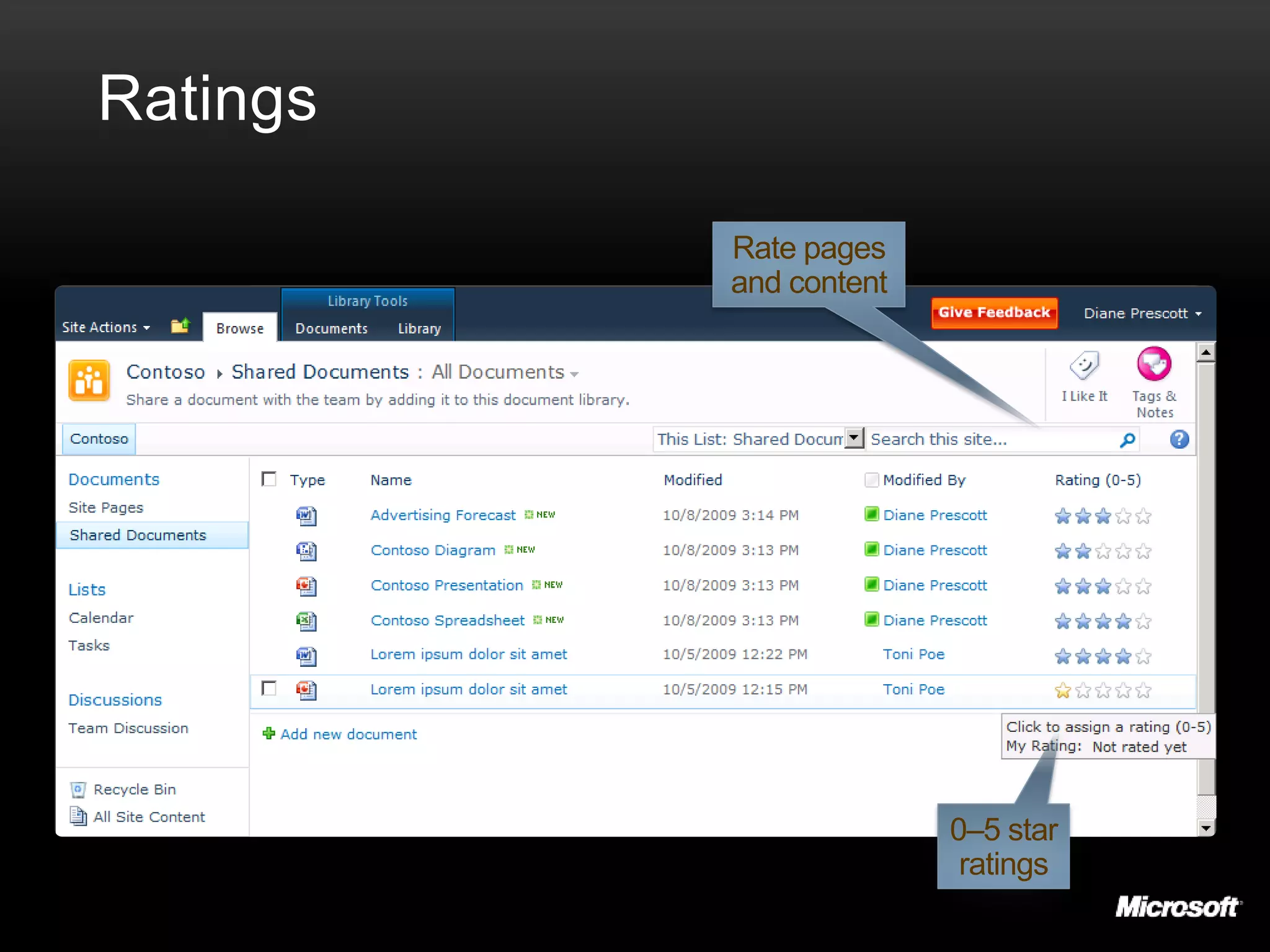Viewport: 1270px width, 952px height.
Task: Click the scrollbar up arrow
Action: pos(1206,353)
